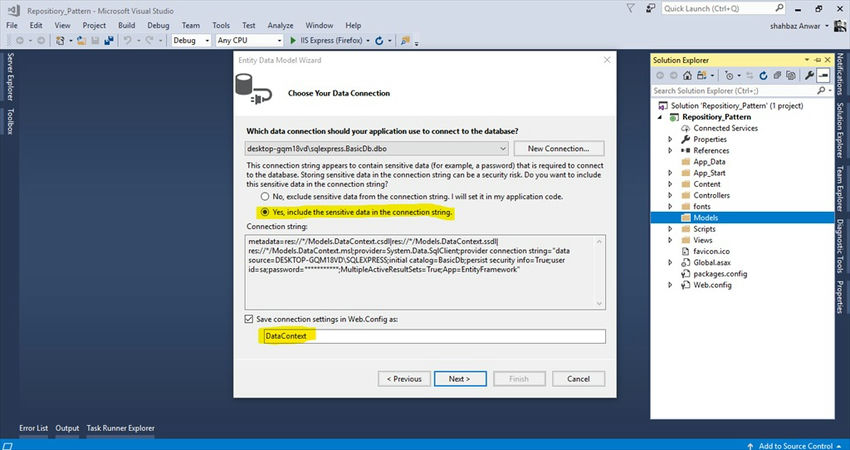Viewport: 850px width, 450px height.
Task: Click the notifications flag icon in title bar
Action: [630, 8]
